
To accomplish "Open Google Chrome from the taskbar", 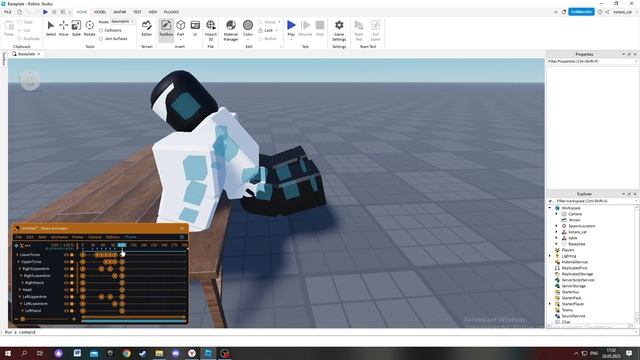I will click(x=127, y=353).
